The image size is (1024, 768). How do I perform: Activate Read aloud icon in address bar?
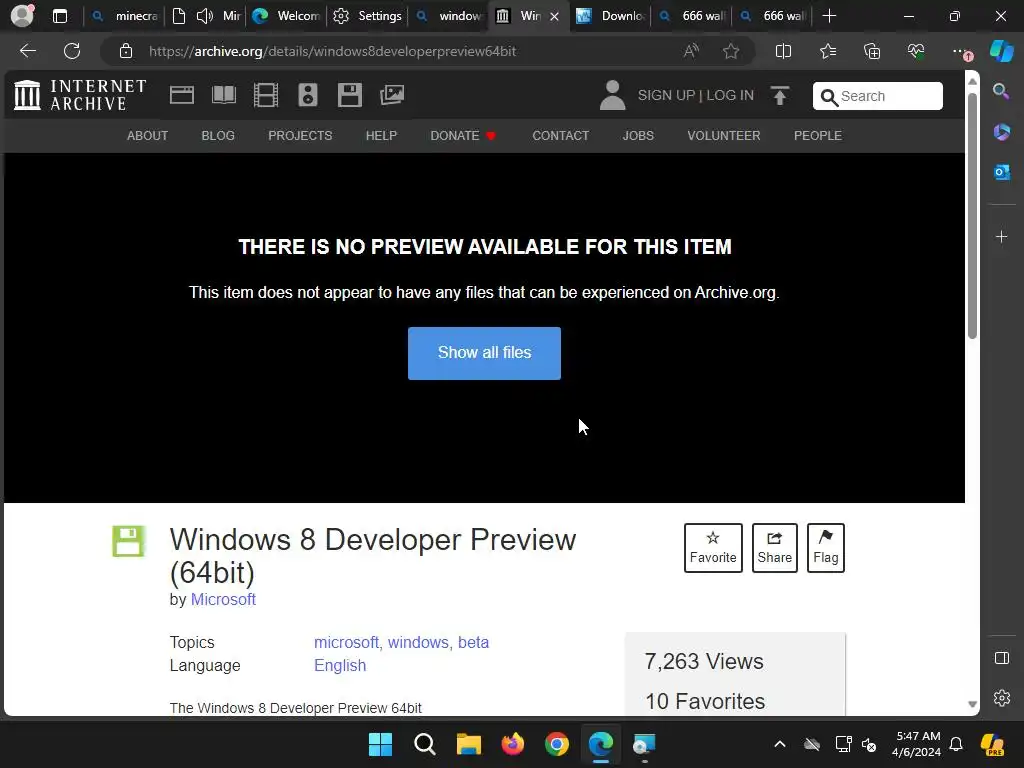(x=691, y=51)
